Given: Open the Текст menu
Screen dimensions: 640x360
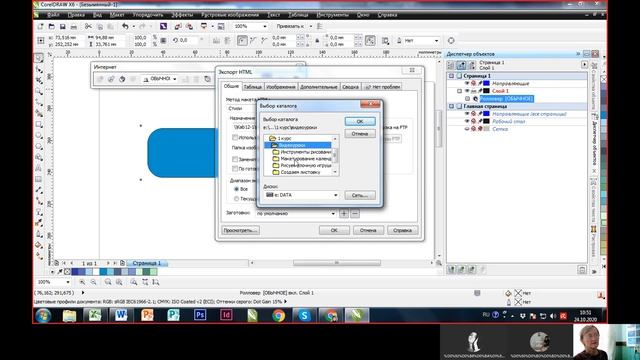Looking at the screenshot, I should click(273, 15).
